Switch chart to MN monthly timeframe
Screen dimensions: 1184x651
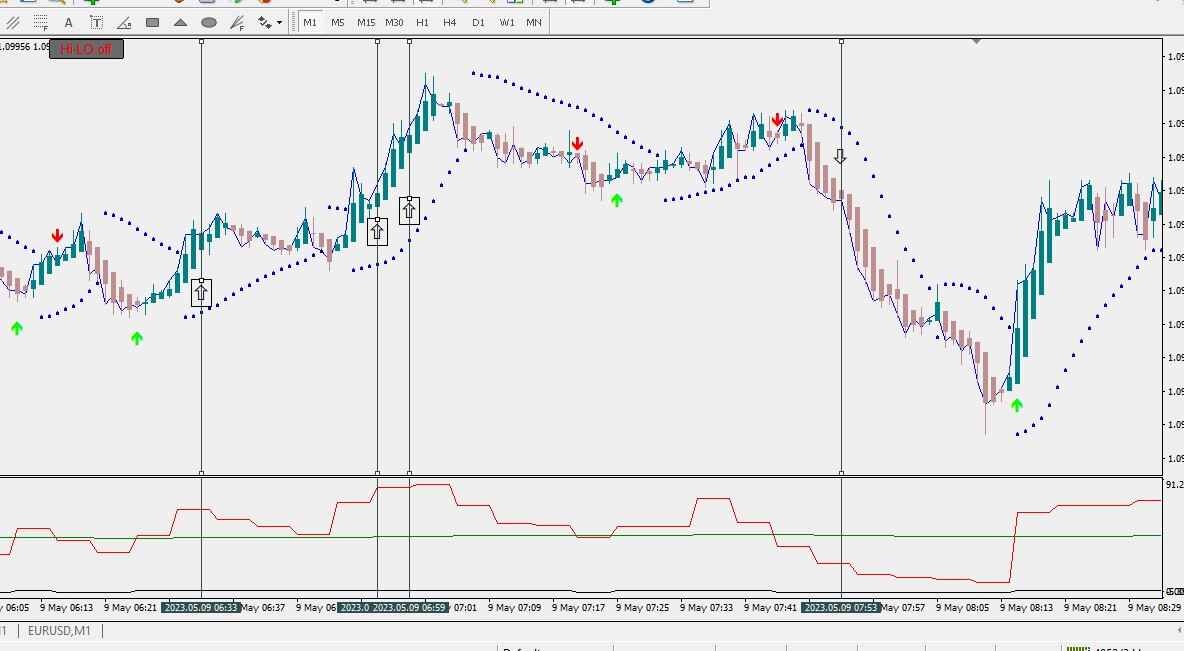point(534,23)
